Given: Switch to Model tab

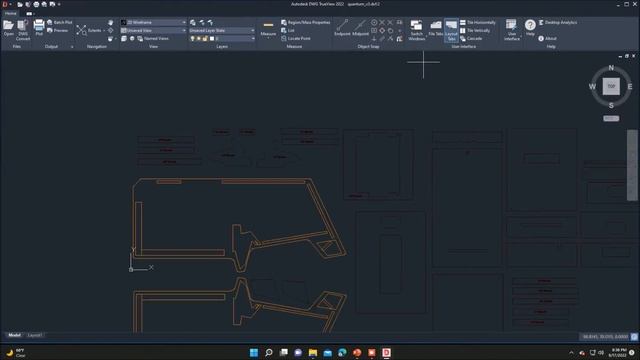Looking at the screenshot, I should 14,335.
